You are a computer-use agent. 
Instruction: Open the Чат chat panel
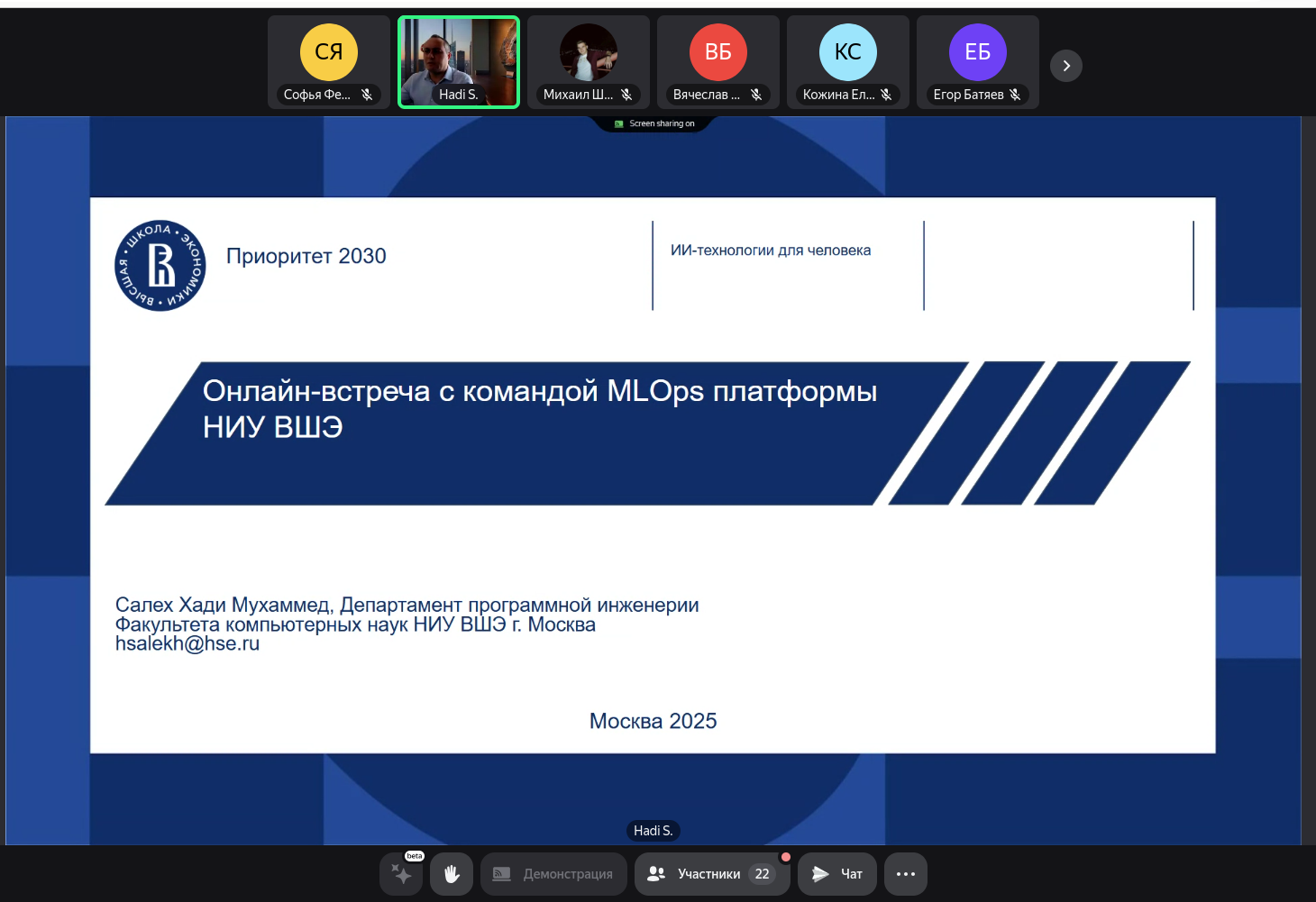pos(837,874)
